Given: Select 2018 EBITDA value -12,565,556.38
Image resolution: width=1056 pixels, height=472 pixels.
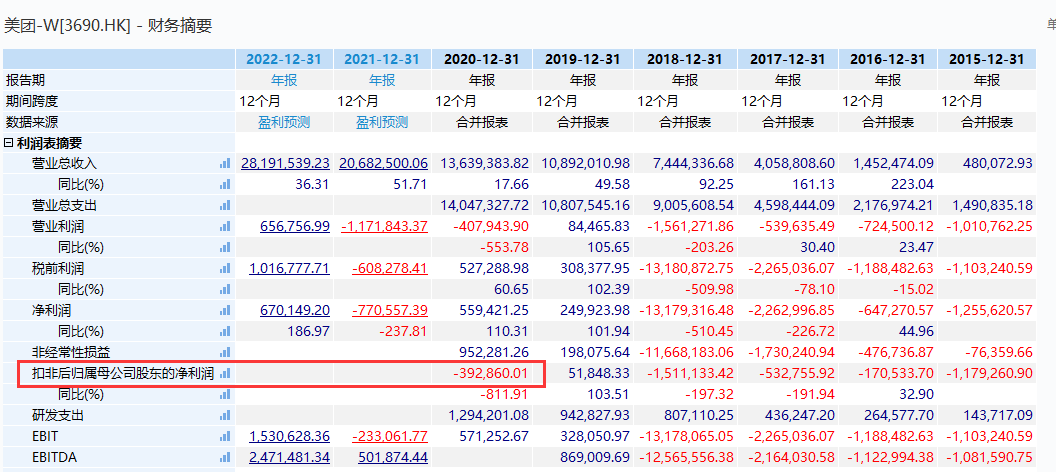Looking at the screenshot, I should (687, 457).
